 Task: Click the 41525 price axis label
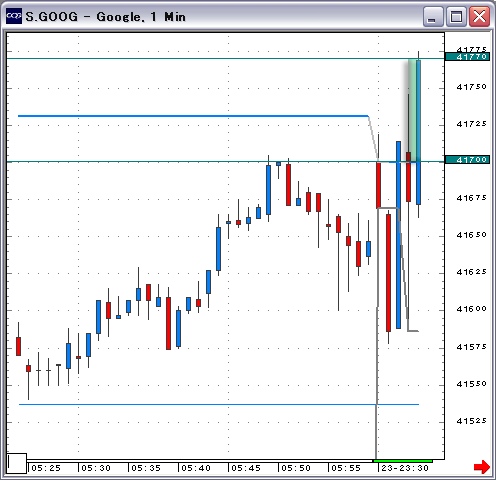(471, 421)
